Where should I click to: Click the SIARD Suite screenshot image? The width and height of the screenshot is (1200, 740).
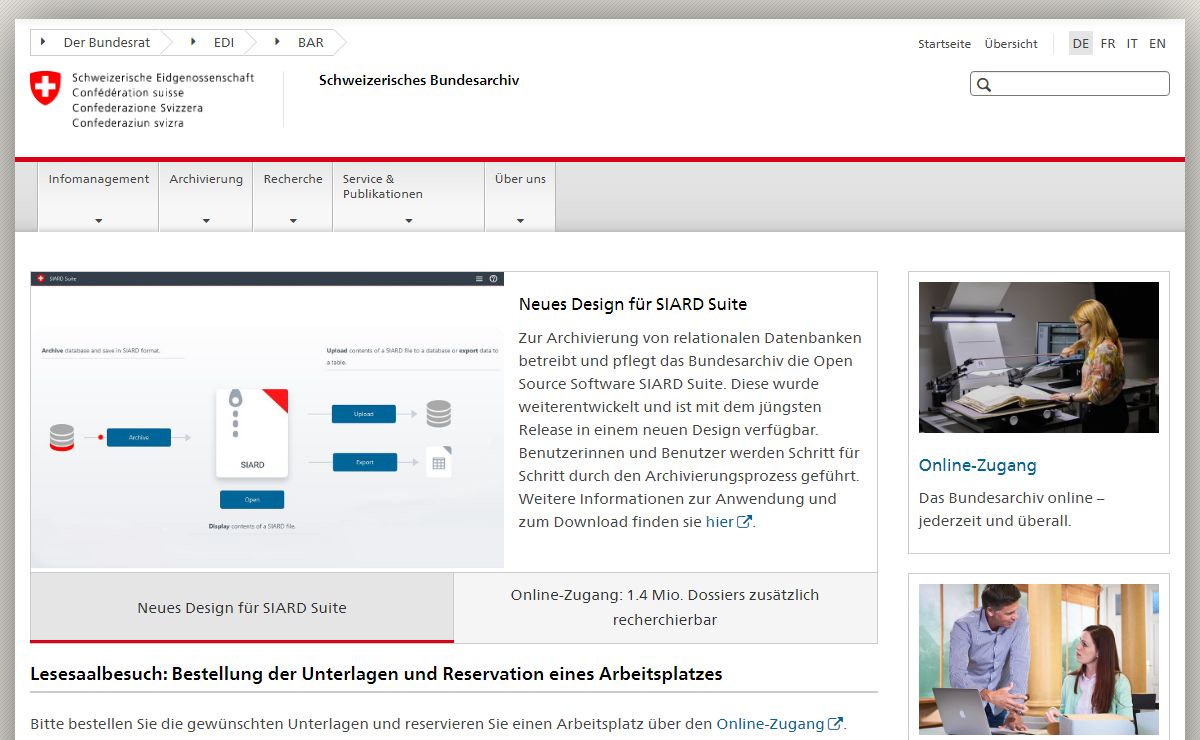[x=267, y=420]
